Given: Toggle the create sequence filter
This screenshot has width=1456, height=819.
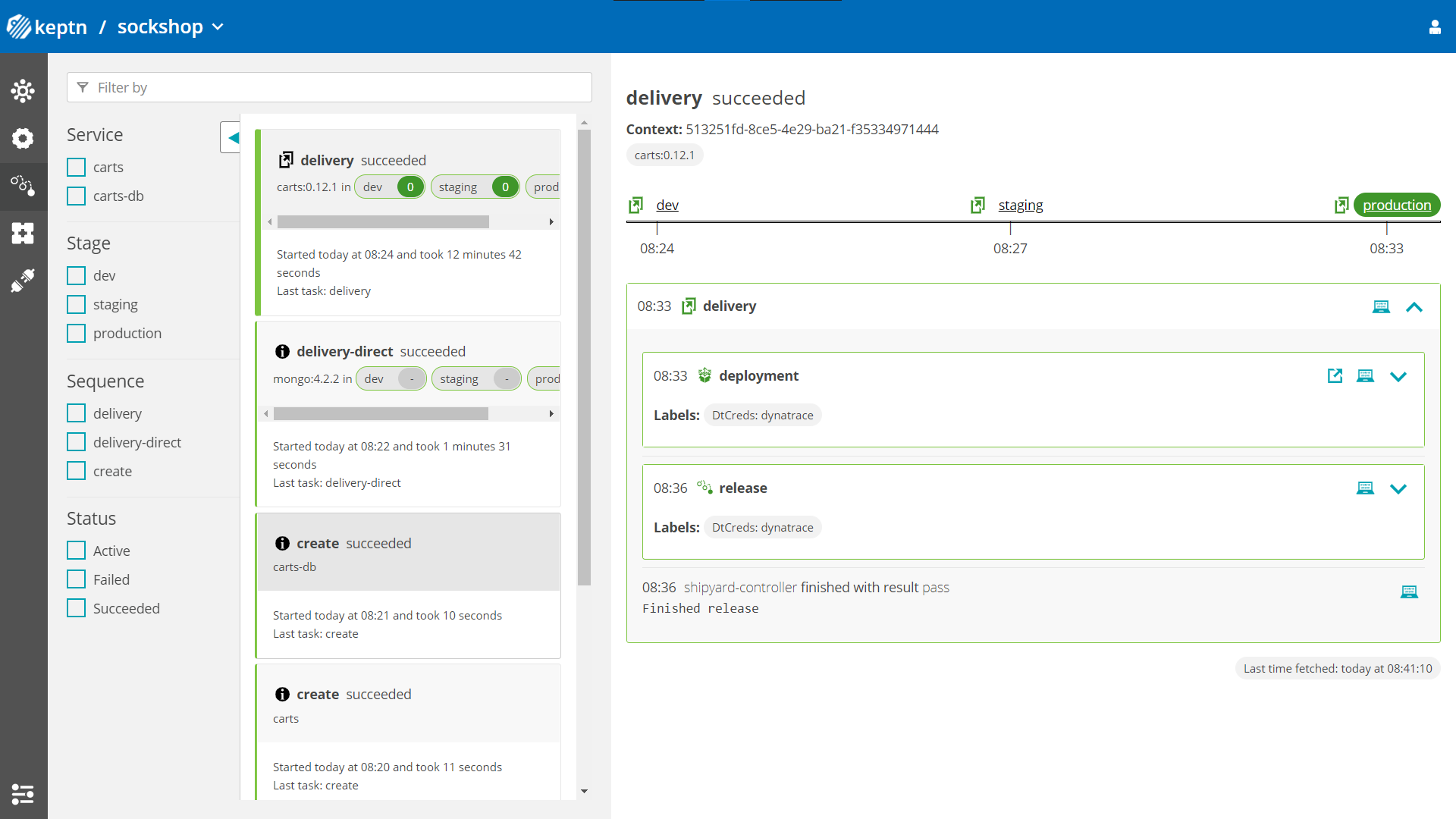Looking at the screenshot, I should 77,471.
